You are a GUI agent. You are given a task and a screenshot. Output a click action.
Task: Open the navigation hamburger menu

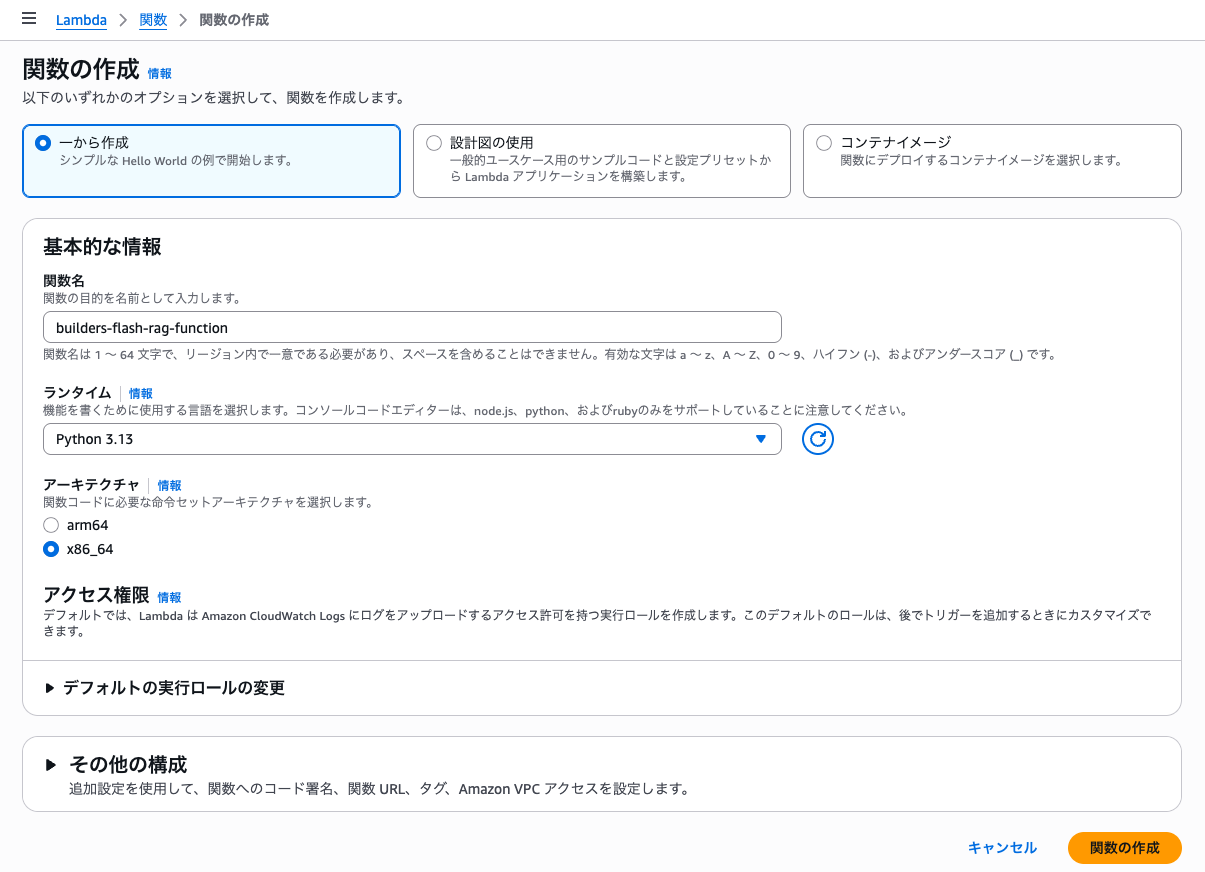tap(28, 19)
